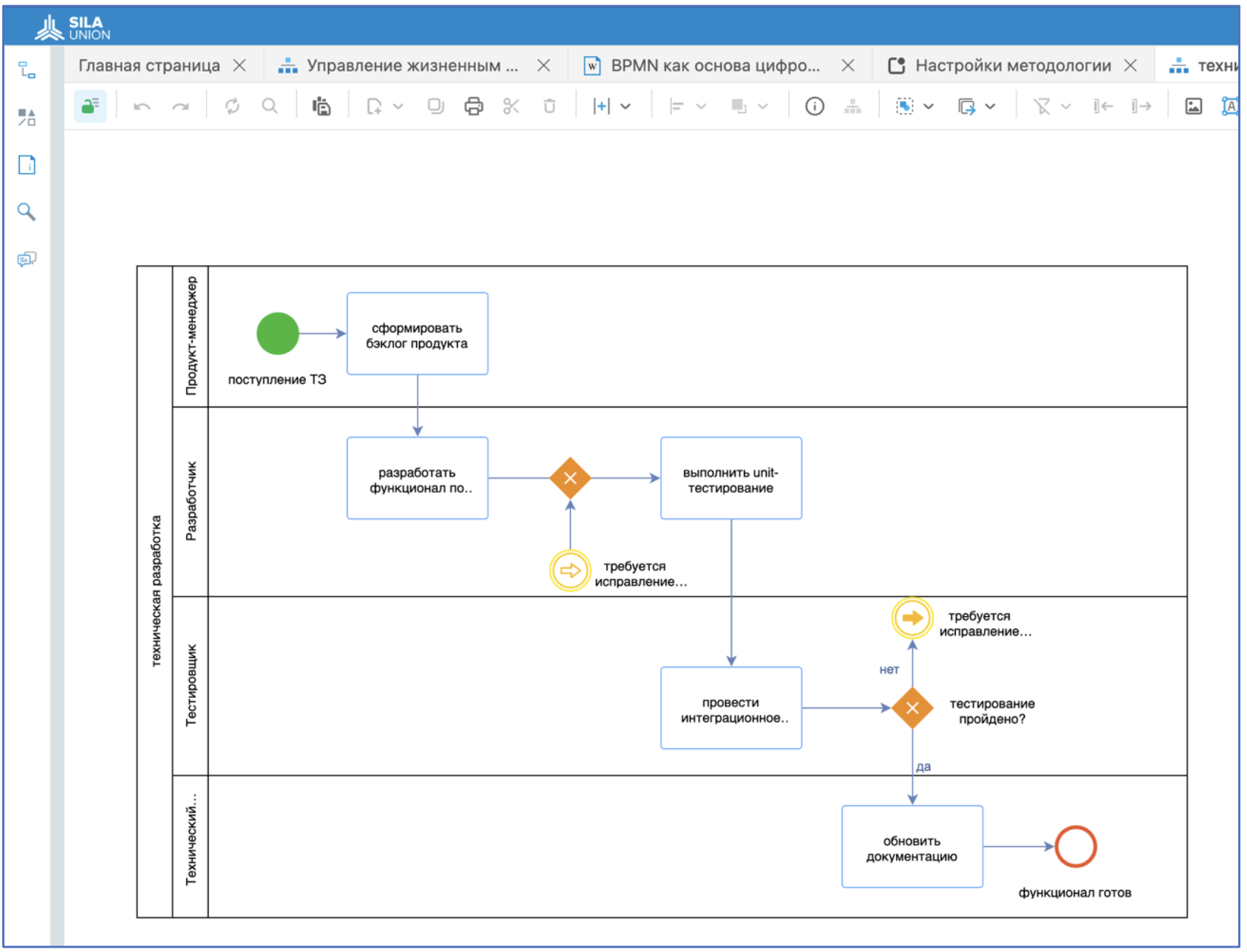
Task: Toggle the edit lock mode button
Action: [90, 107]
